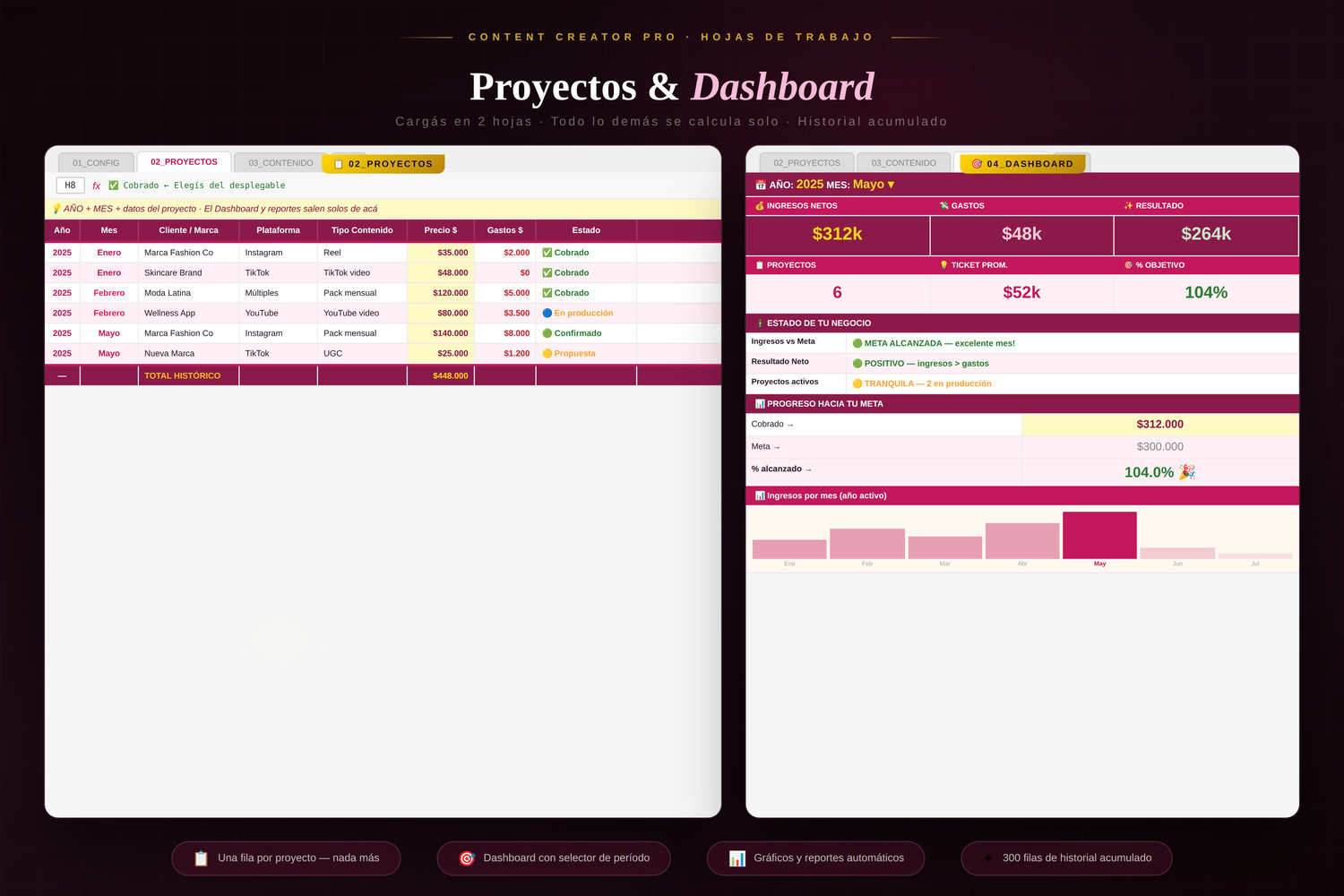Click the 'TOTAL HISTÓRICO' label cell
Image resolution: width=1344 pixels, height=896 pixels.
point(188,375)
